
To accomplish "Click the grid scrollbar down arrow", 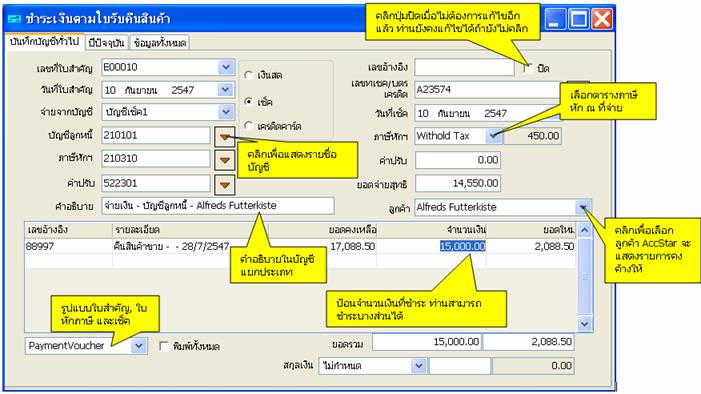I will 585,323.
